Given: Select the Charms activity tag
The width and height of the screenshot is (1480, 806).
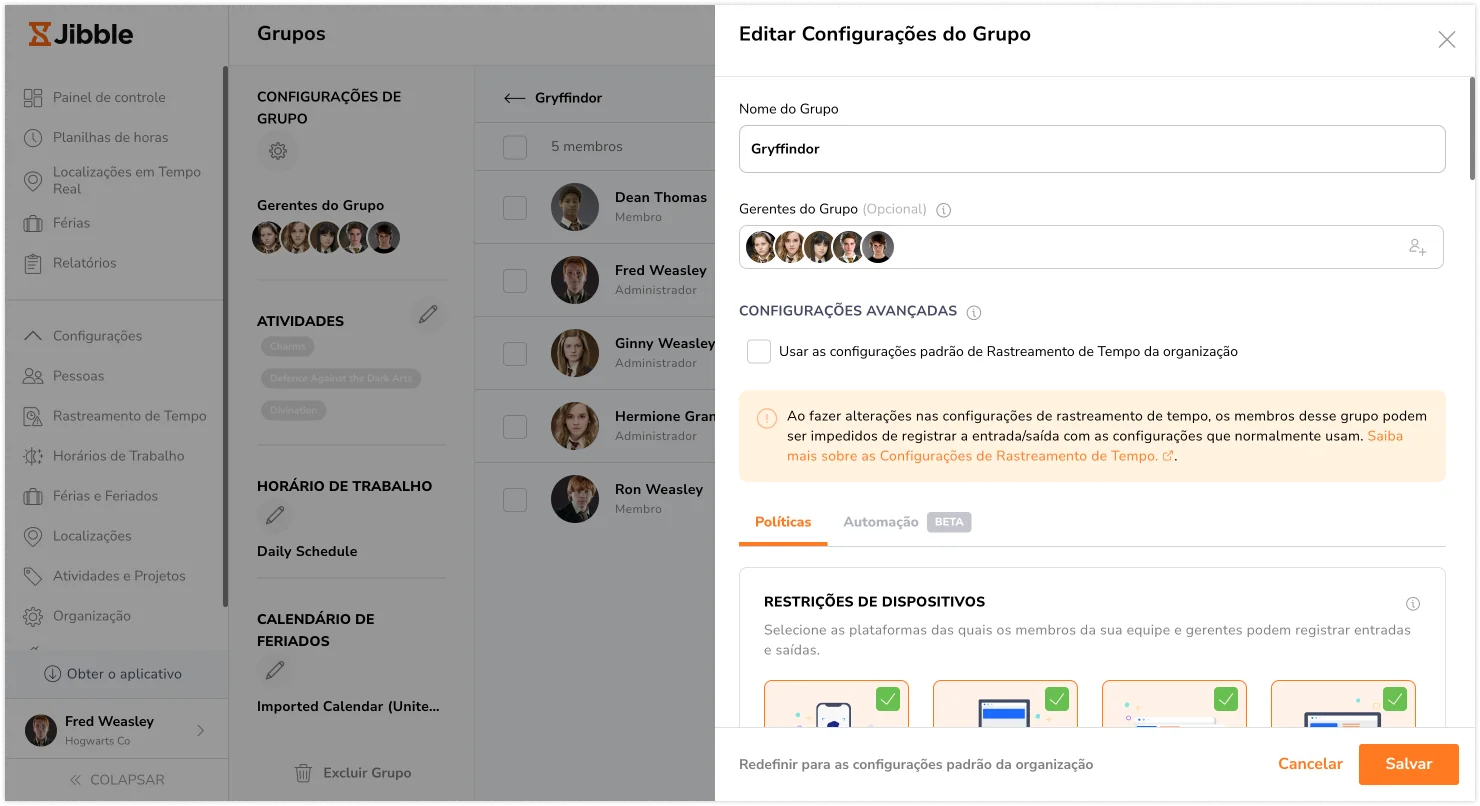Looking at the screenshot, I should pos(289,347).
